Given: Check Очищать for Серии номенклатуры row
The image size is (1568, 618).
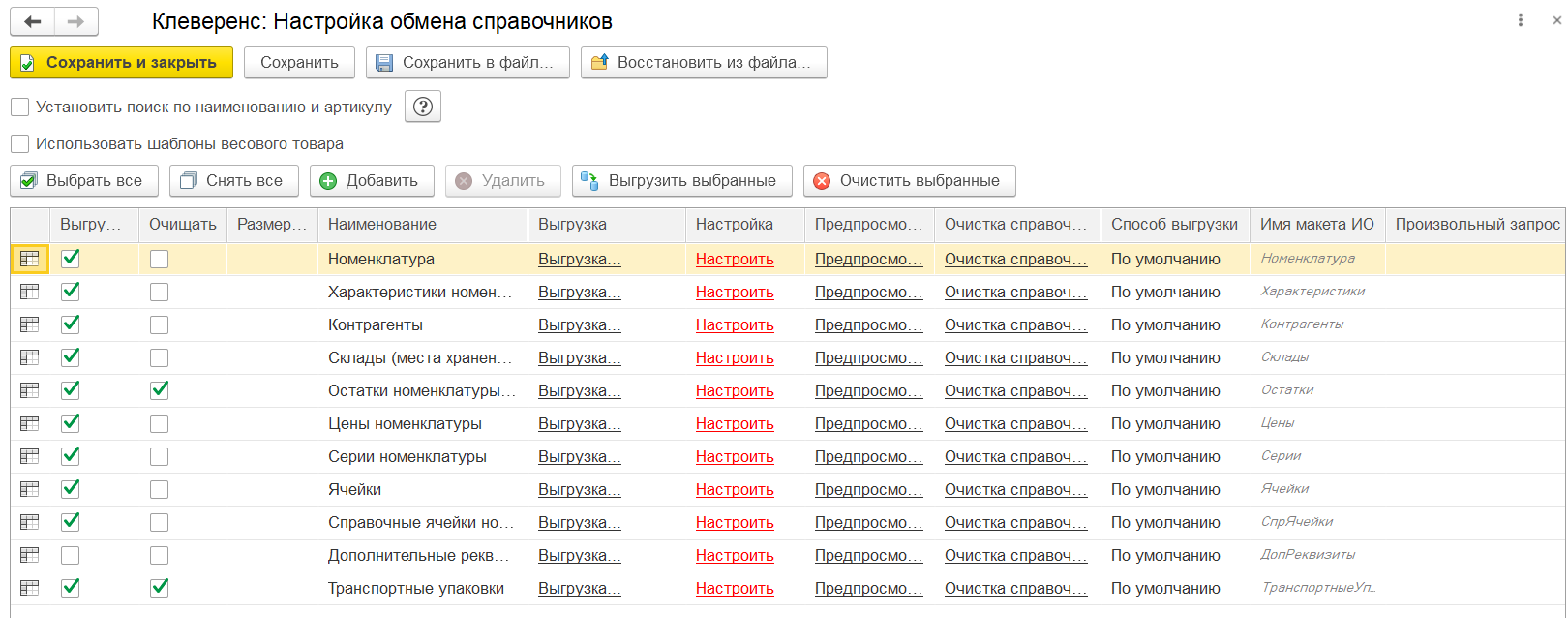Looking at the screenshot, I should (x=160, y=456).
